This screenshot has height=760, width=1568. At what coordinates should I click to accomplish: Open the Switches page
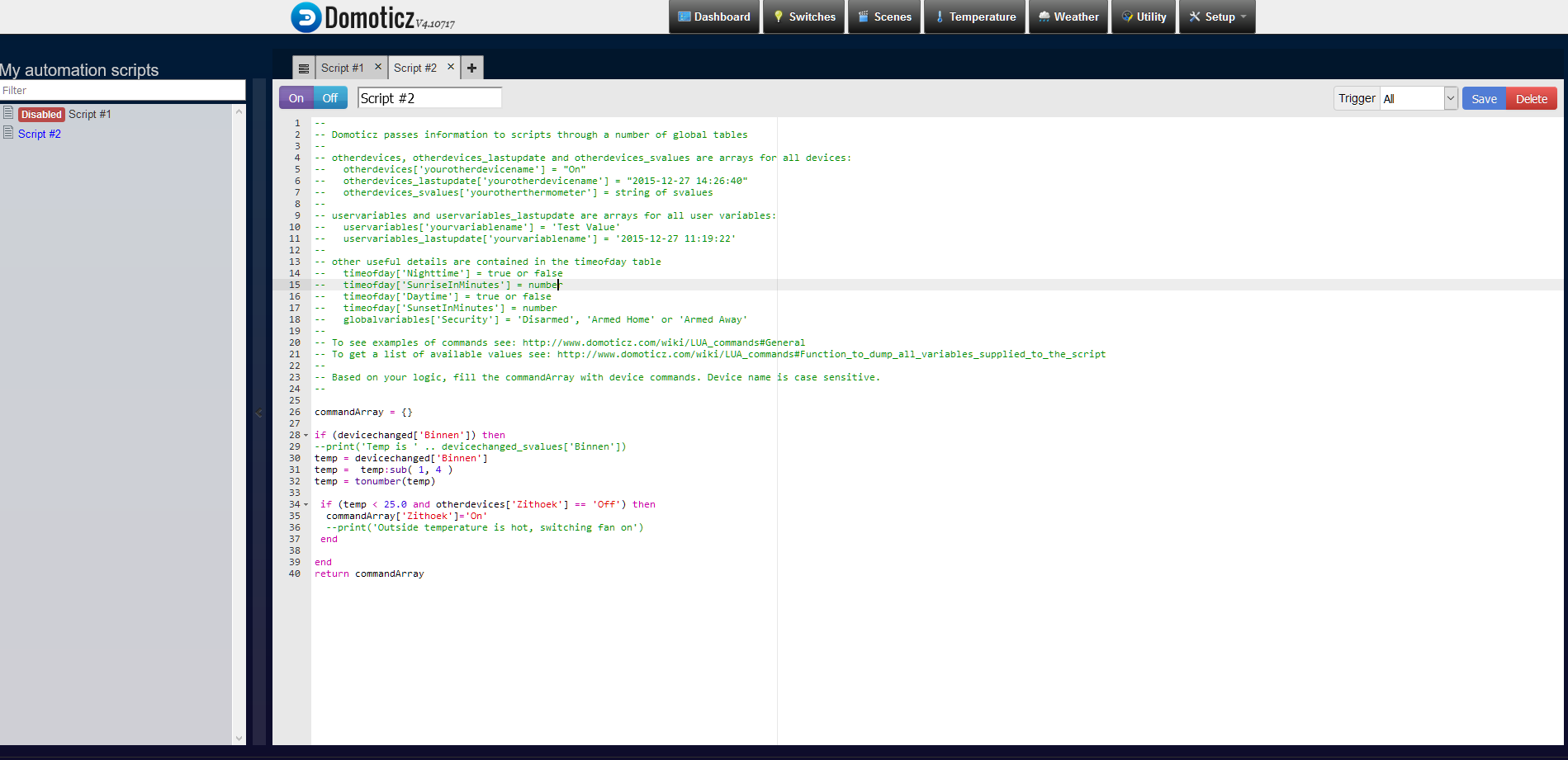pos(804,17)
